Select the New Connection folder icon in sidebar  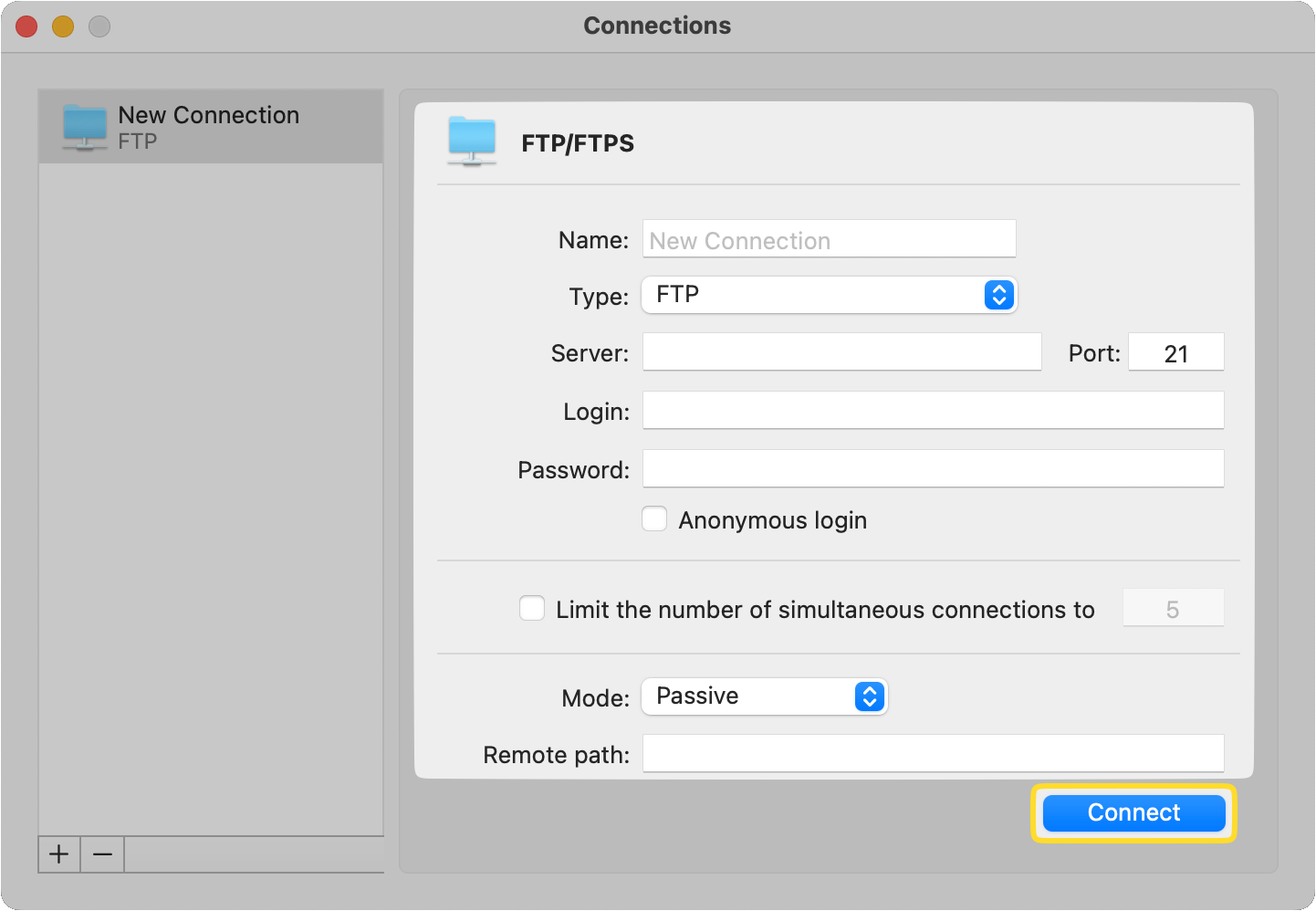click(x=84, y=126)
